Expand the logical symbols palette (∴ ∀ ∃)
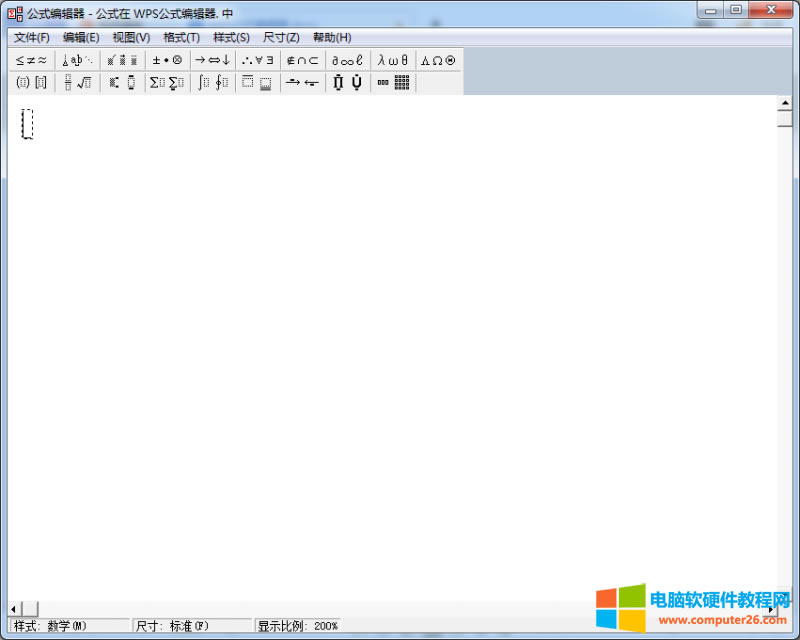 click(257, 60)
